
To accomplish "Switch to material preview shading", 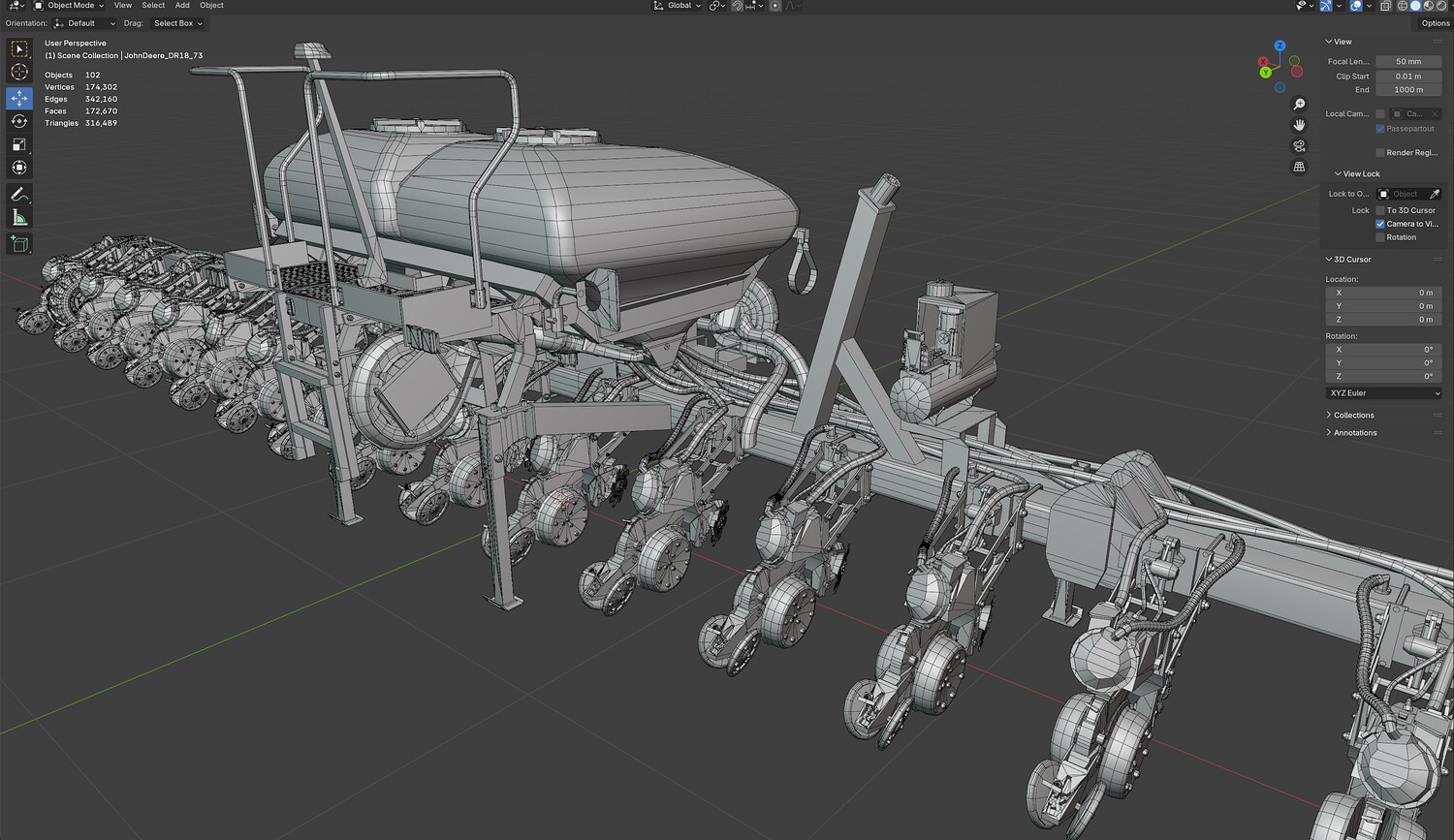I will click(1429, 6).
